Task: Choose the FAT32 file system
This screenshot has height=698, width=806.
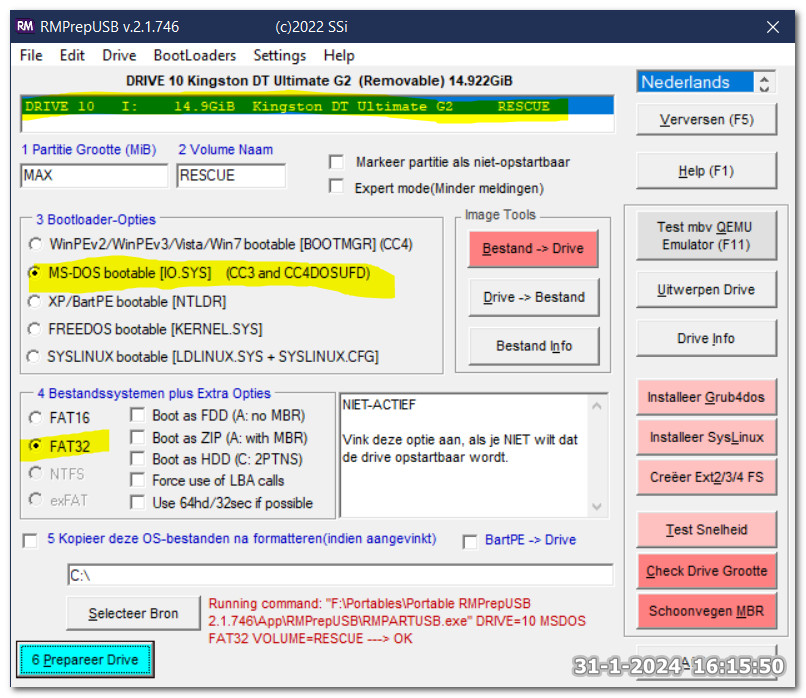Action: (x=35, y=446)
